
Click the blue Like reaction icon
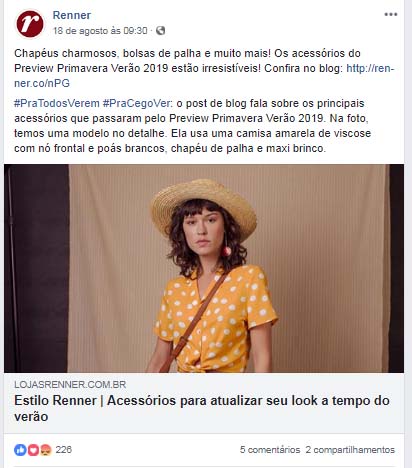click(20, 450)
